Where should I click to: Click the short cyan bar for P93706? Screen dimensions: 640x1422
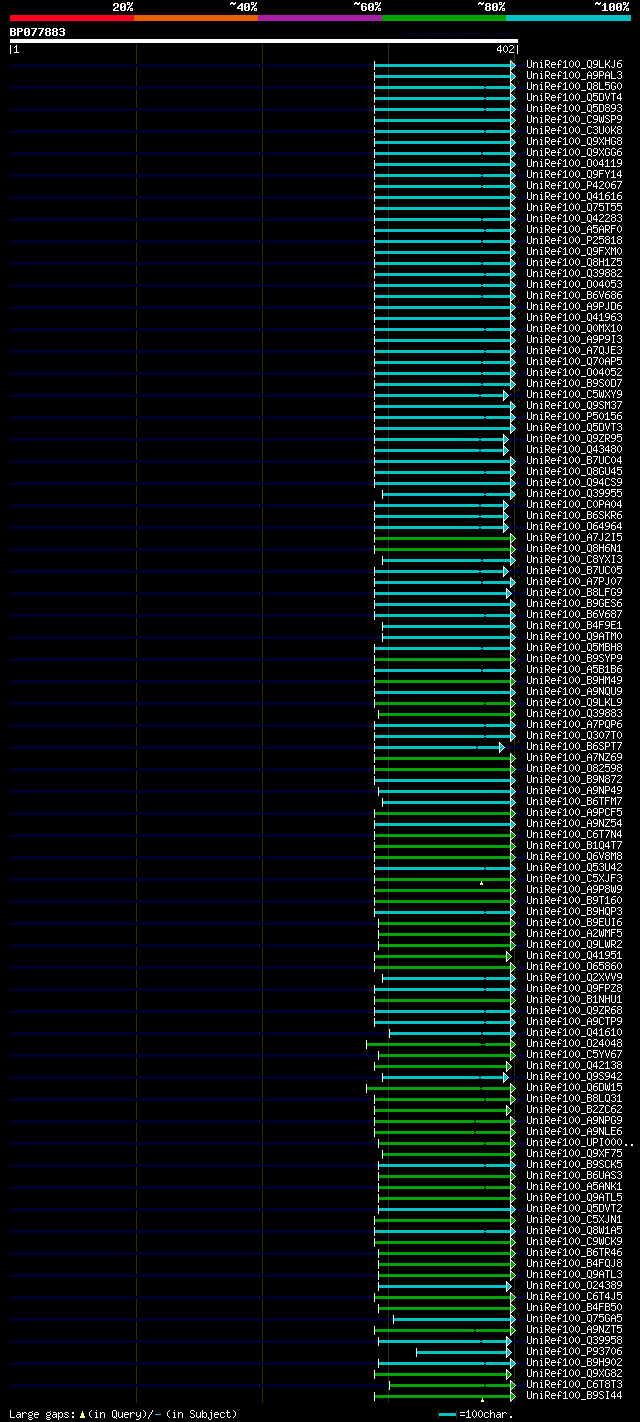464,1352
